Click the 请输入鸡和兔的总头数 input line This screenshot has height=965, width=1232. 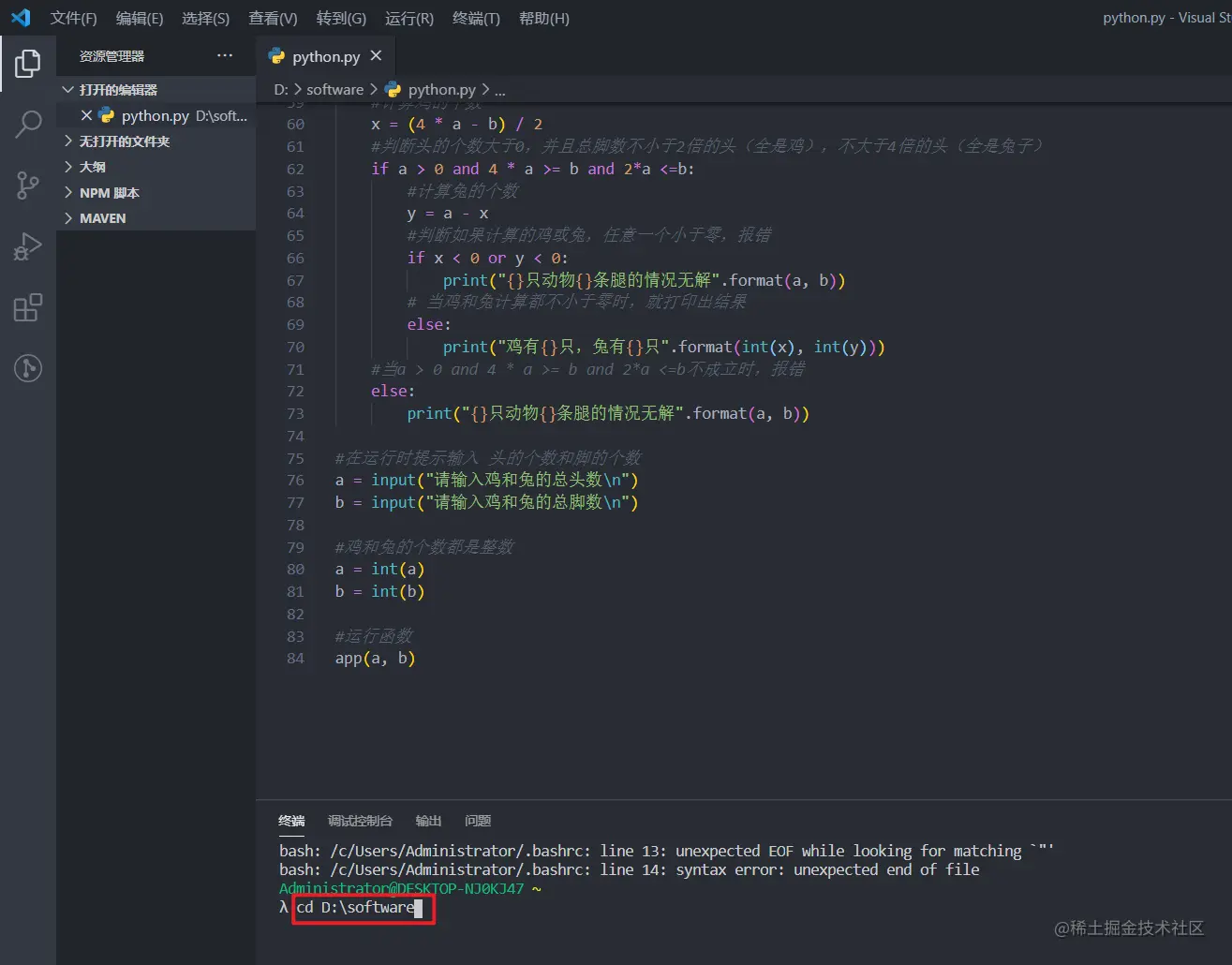486,481
